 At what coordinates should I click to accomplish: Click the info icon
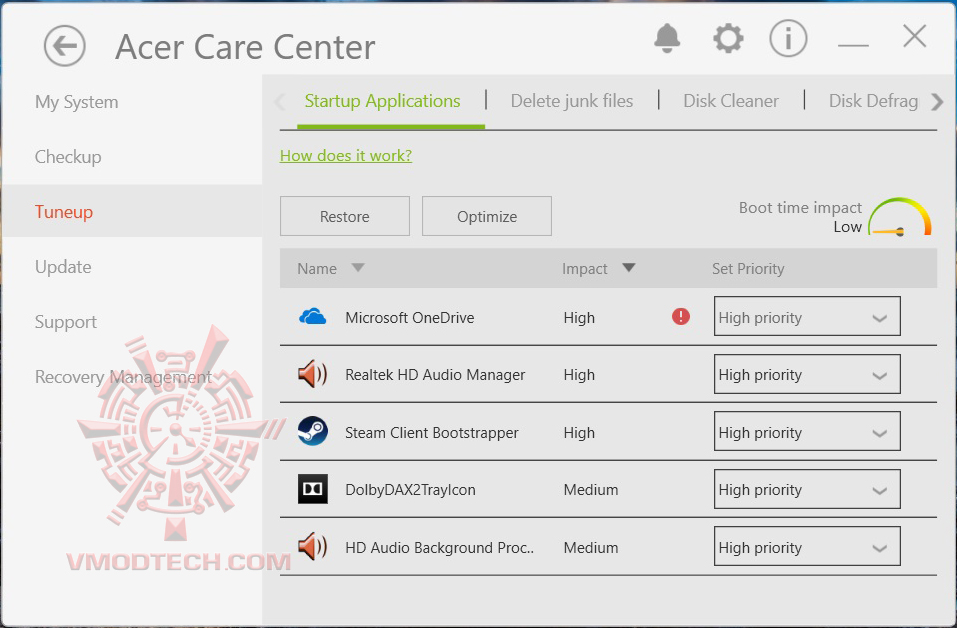point(788,39)
